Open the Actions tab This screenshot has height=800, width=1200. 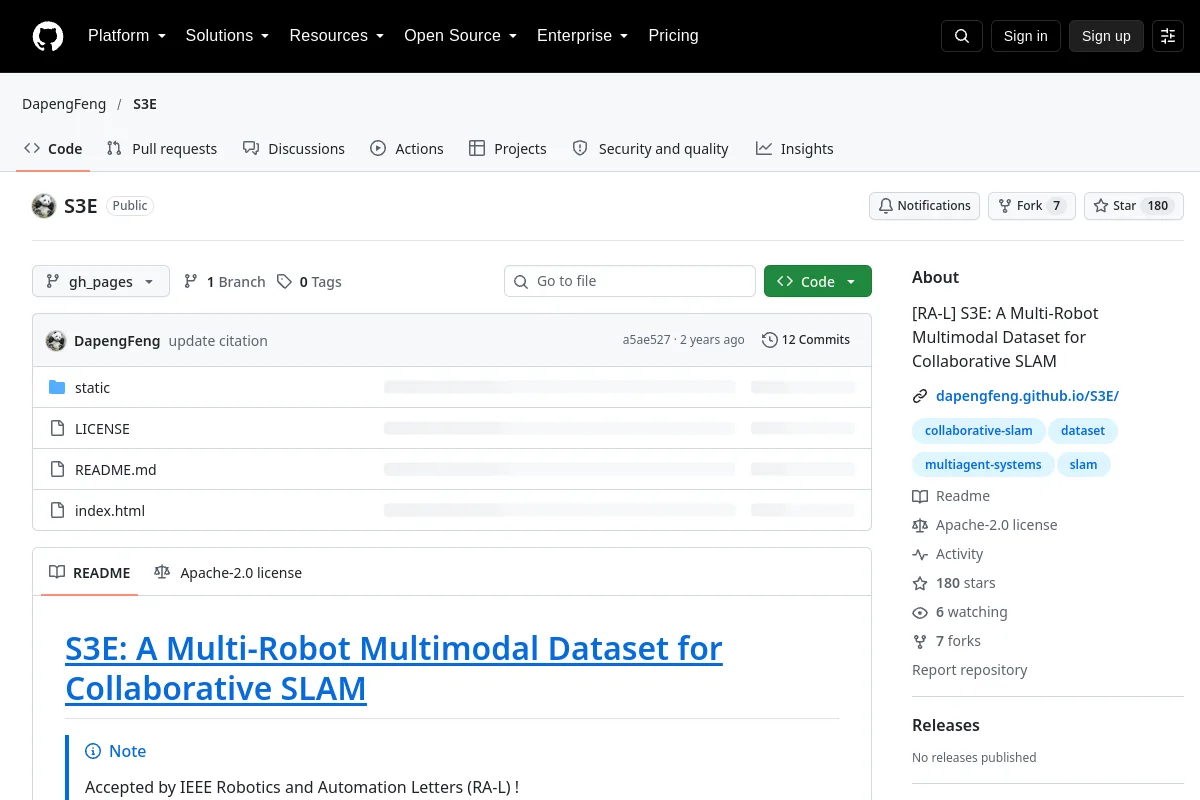pos(406,149)
